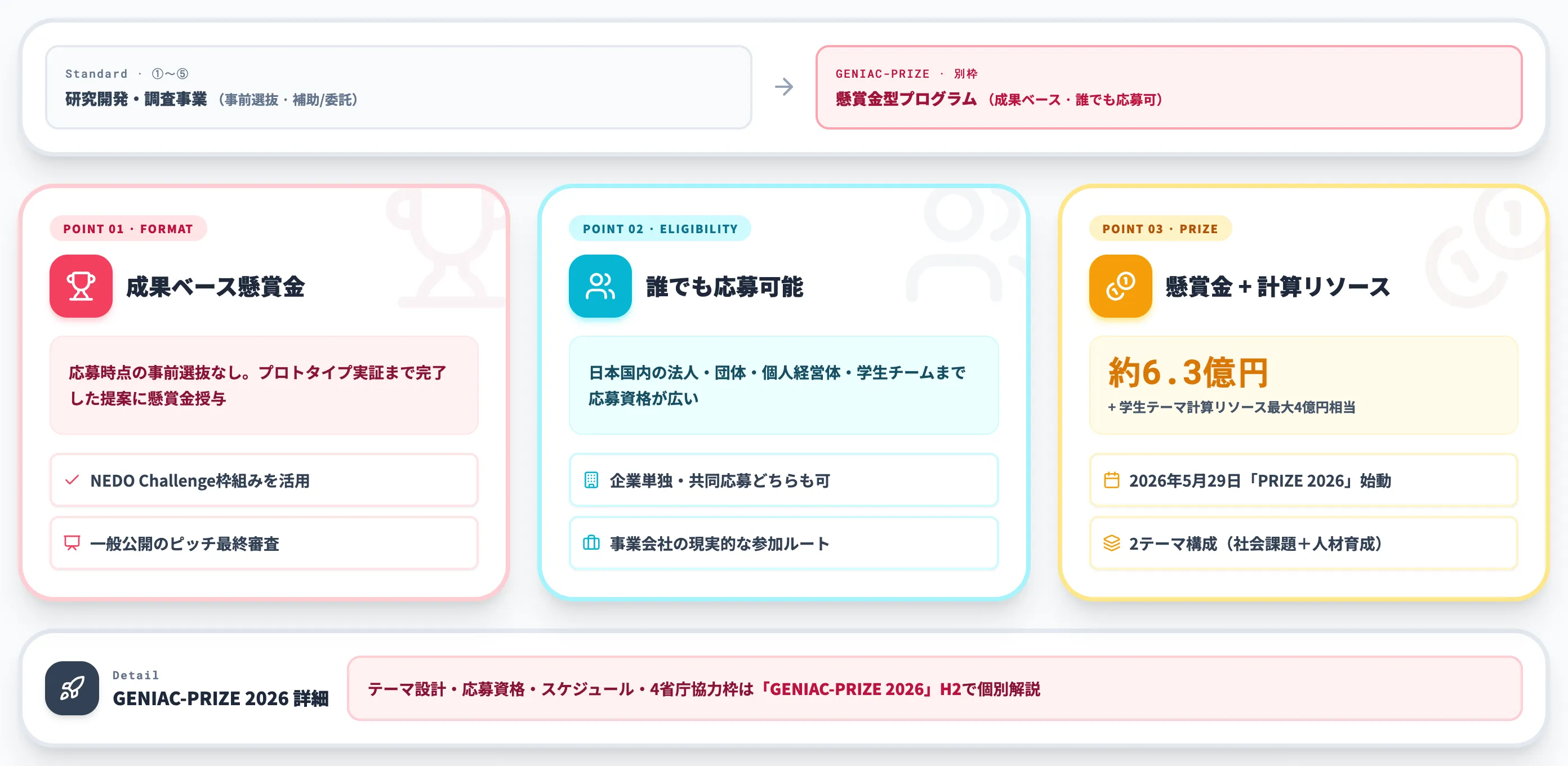Click the NEDO Challenge枠組みを活用 row
1568x766 pixels.
(264, 480)
